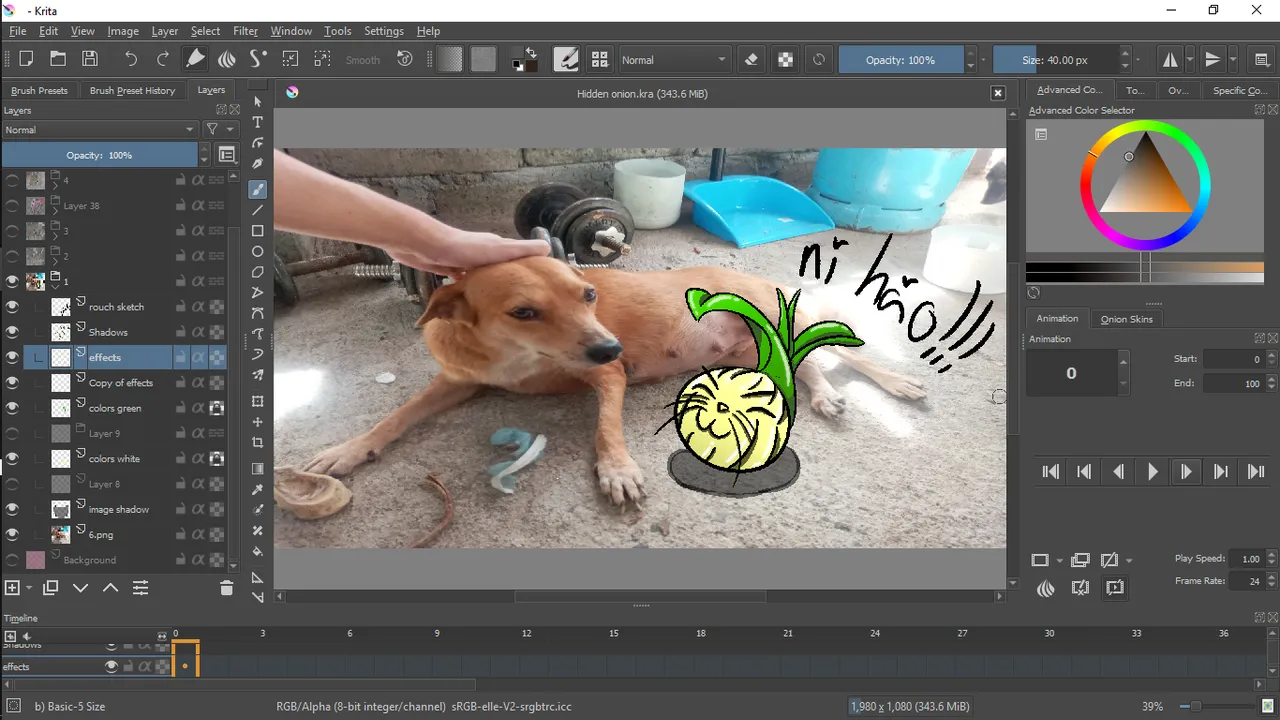Select the Fill bucket tool

pyautogui.click(x=257, y=552)
